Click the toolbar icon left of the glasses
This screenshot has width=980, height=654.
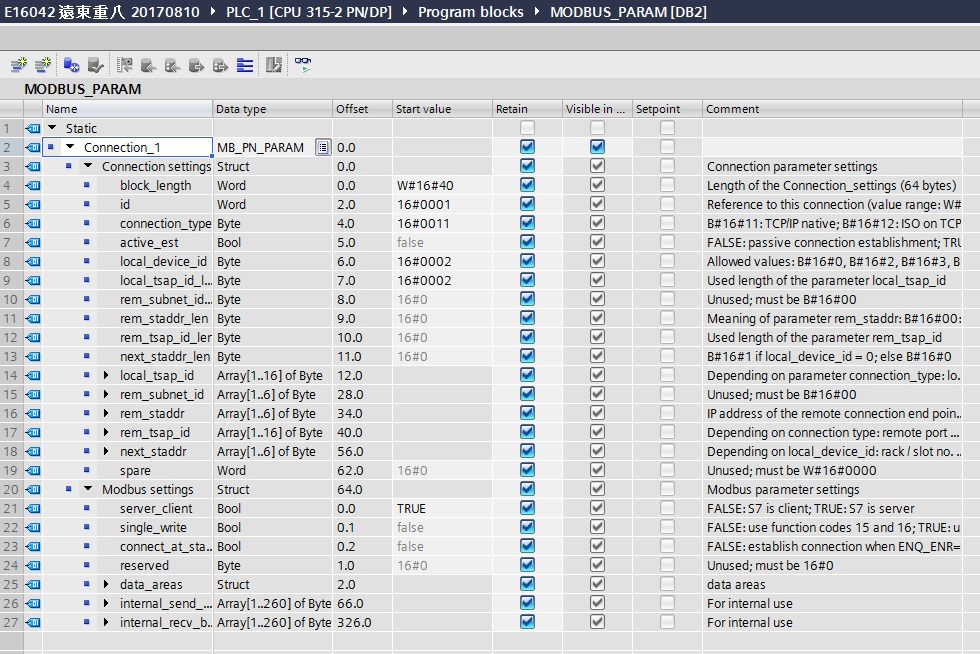274,65
